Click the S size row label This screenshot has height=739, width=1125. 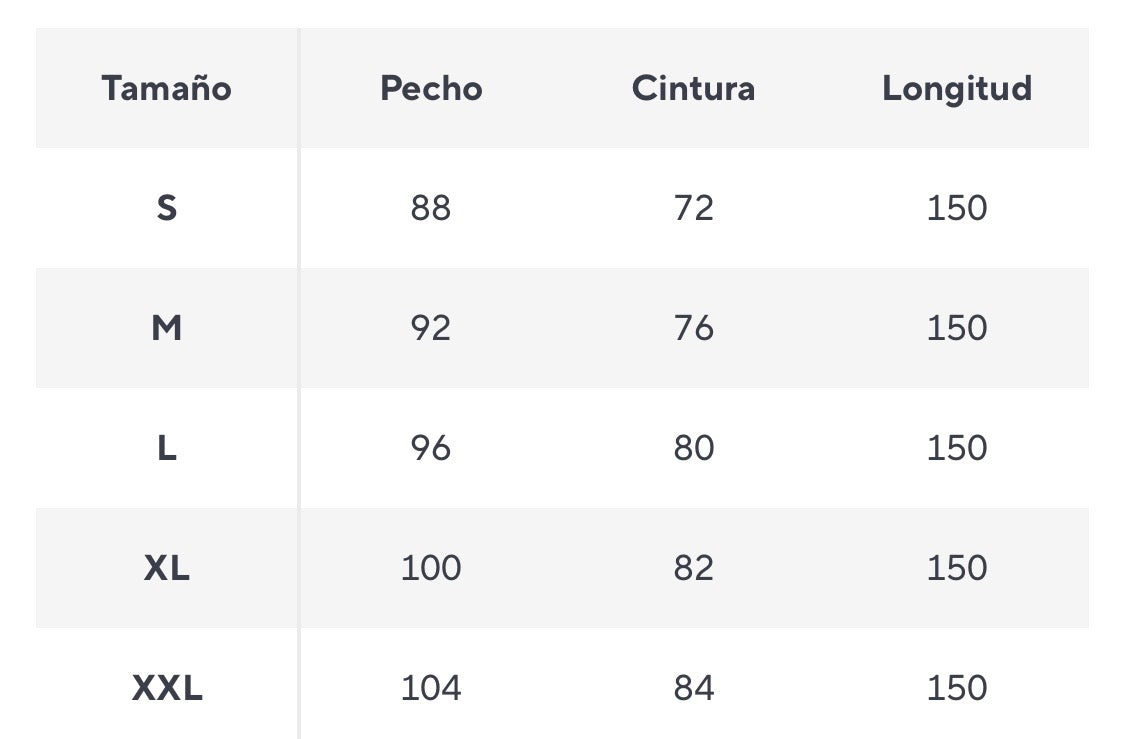click(x=166, y=208)
